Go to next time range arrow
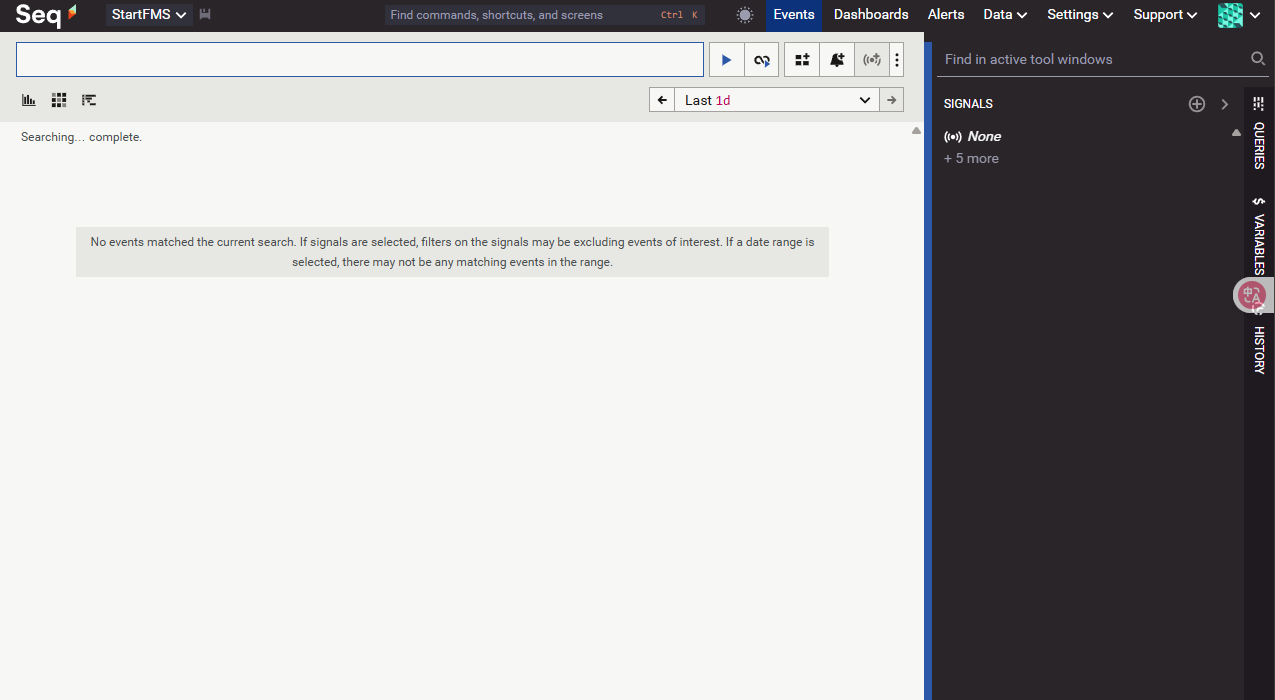This screenshot has height=700, width=1275. coord(891,100)
